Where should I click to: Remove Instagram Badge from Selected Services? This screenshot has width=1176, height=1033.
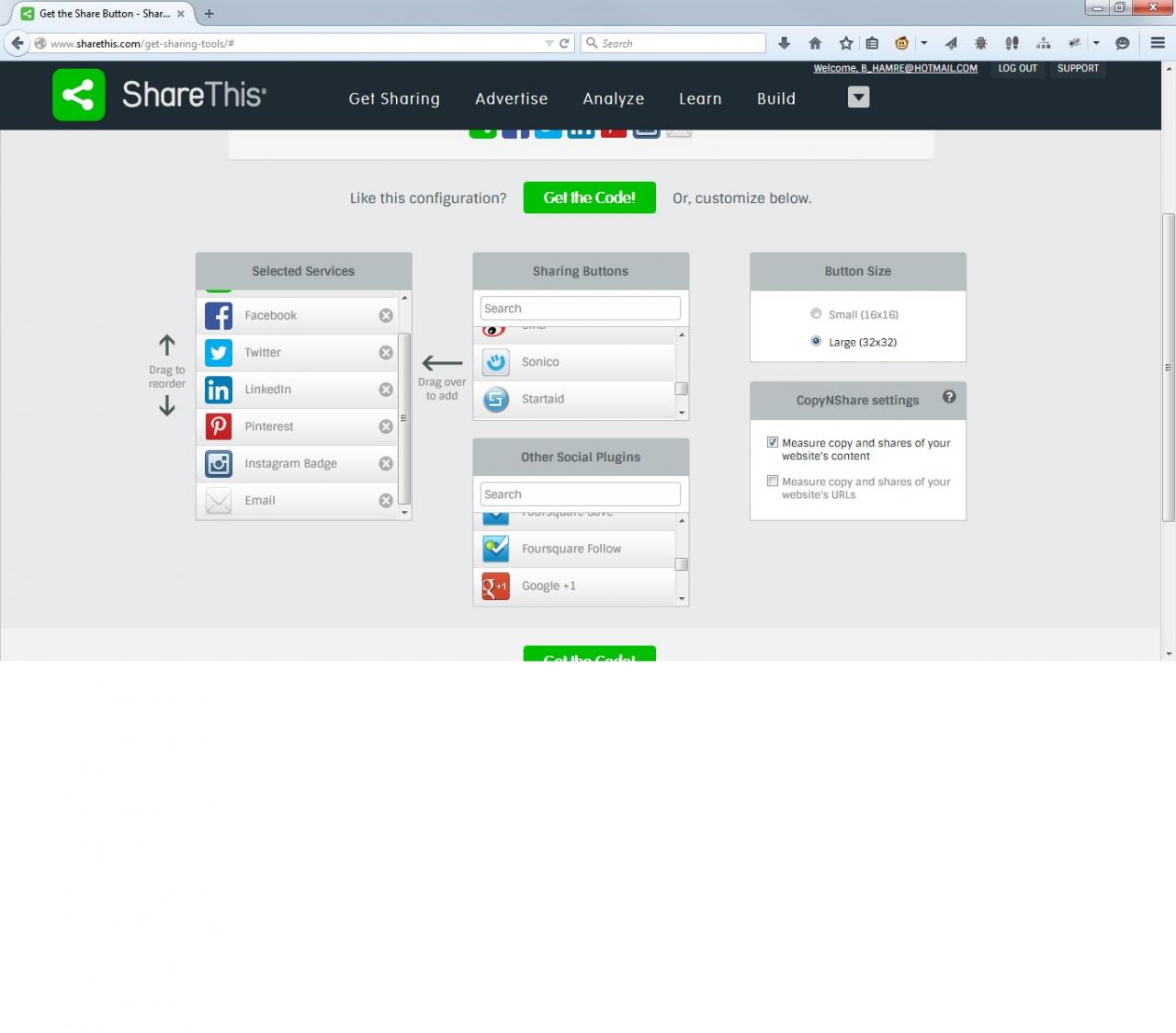tap(386, 464)
